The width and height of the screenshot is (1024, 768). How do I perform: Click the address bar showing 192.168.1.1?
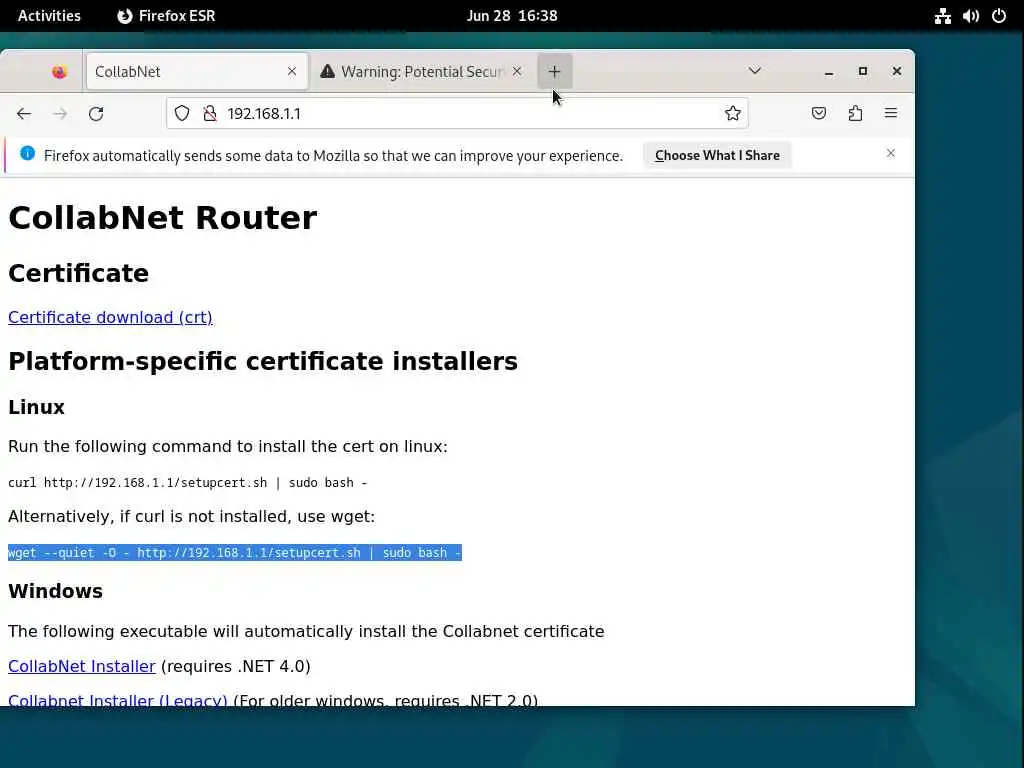coord(457,114)
